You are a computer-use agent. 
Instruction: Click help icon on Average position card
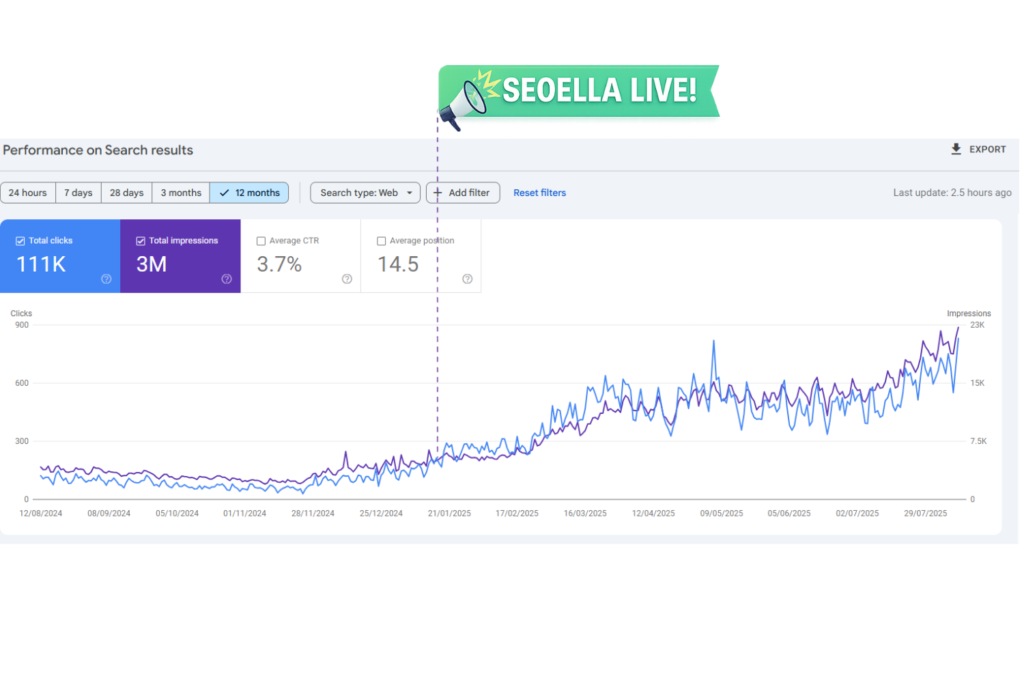467,279
